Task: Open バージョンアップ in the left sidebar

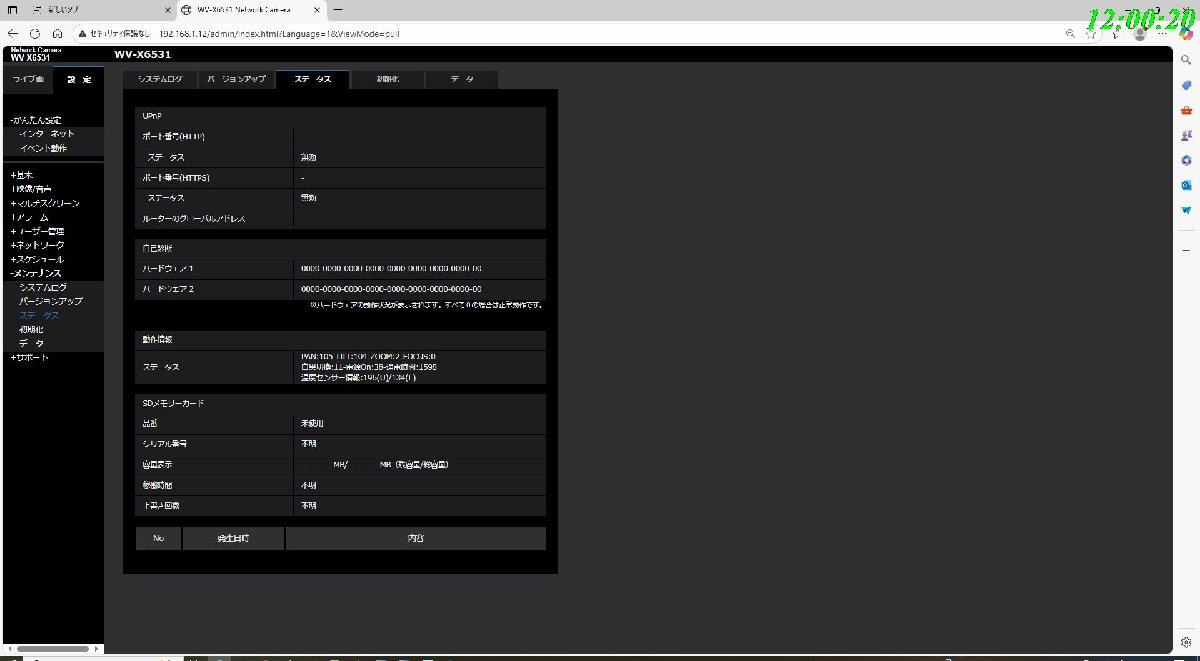Action: 50,301
